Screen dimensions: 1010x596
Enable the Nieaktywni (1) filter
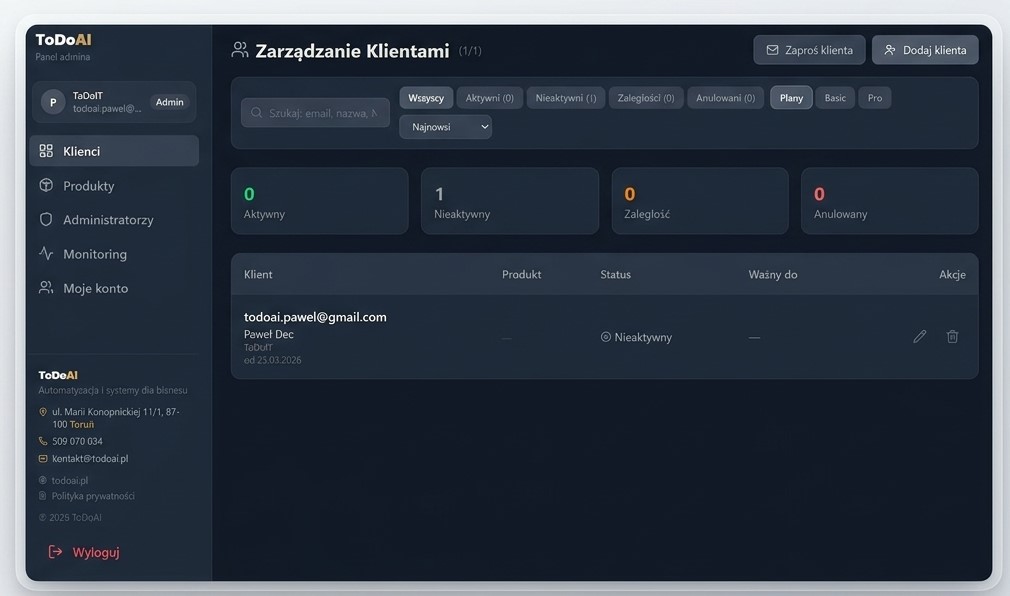coord(565,98)
